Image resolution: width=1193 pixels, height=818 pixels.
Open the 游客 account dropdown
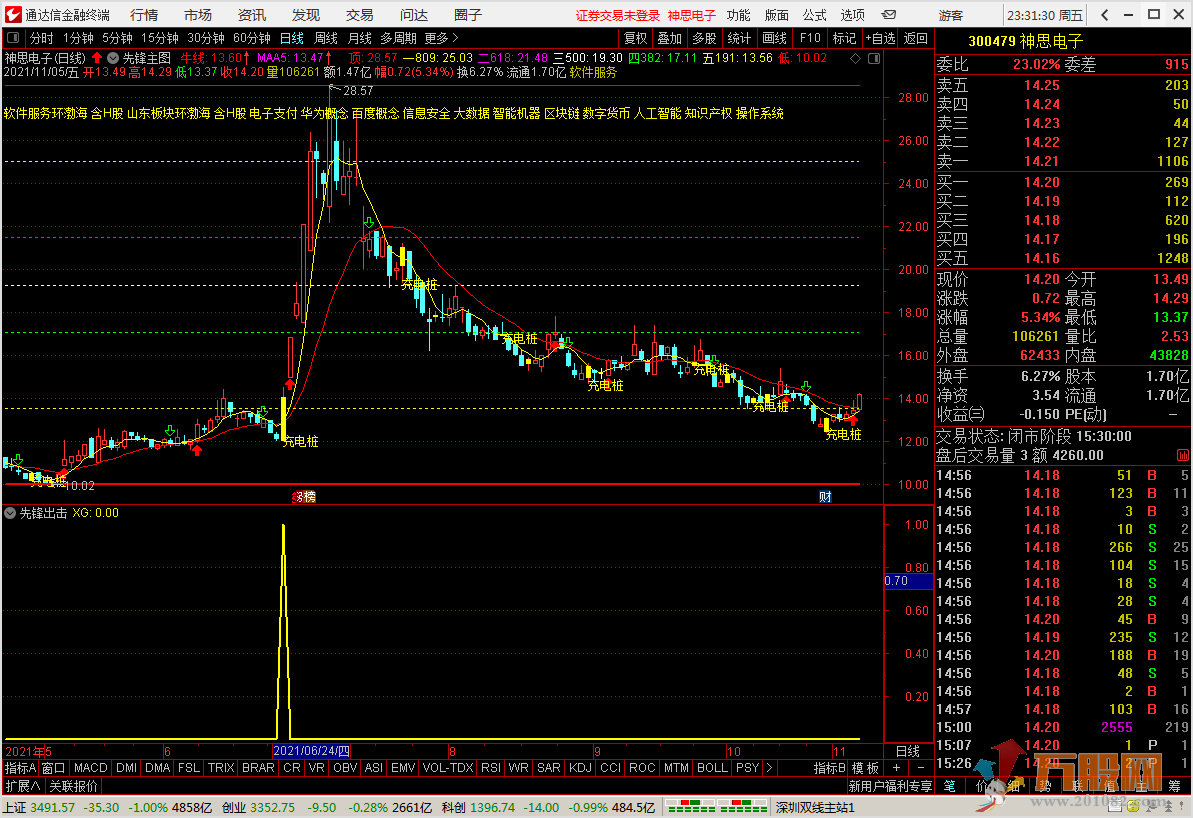pyautogui.click(x=950, y=14)
